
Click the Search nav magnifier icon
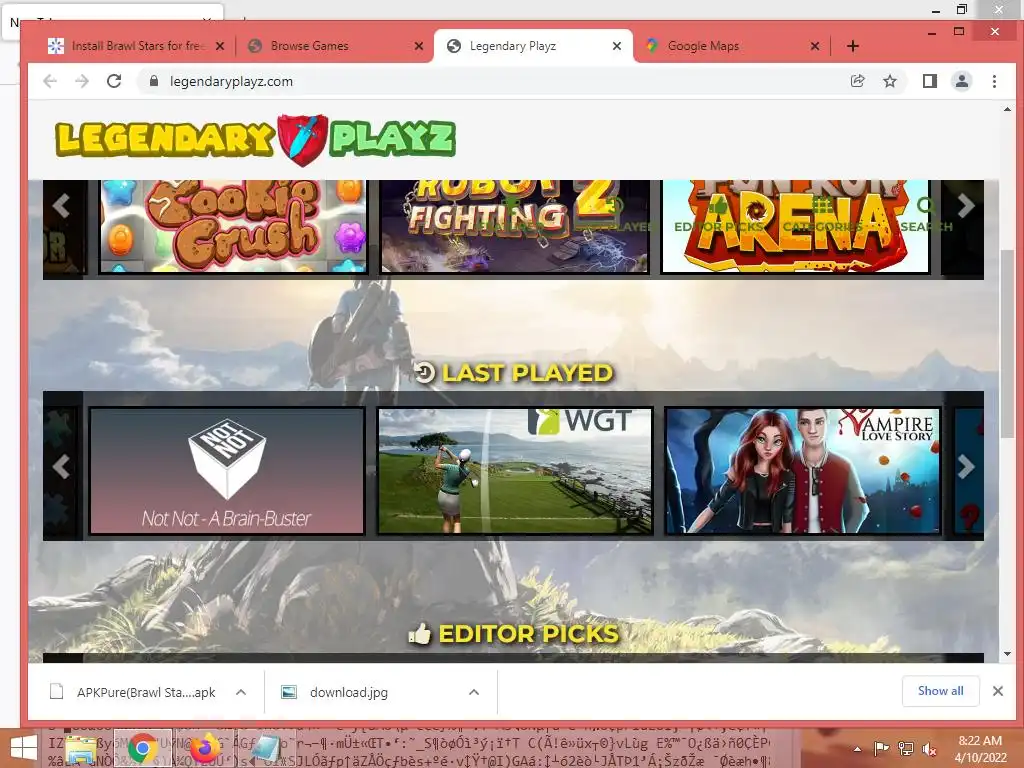[925, 206]
